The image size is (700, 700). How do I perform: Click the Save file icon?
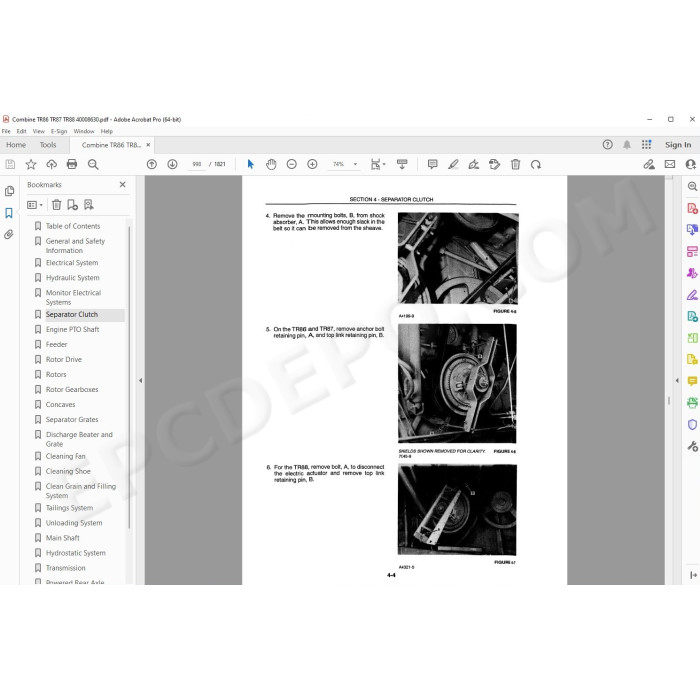click(x=10, y=164)
